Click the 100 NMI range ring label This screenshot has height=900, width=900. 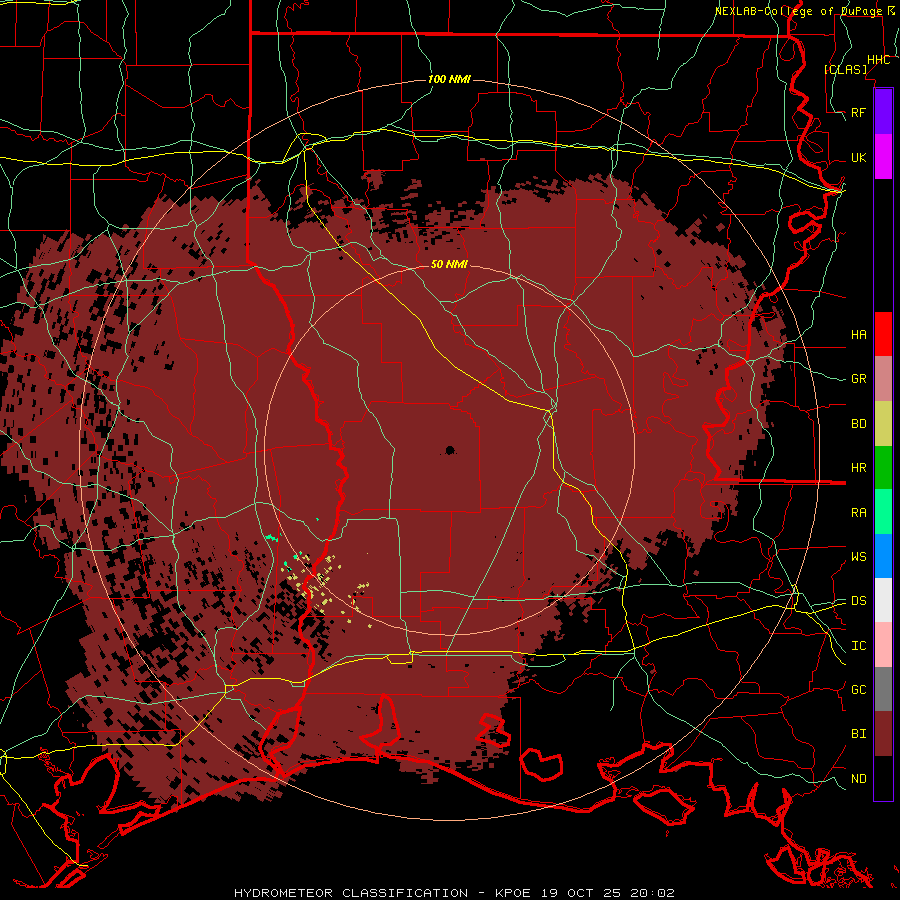coord(449,79)
